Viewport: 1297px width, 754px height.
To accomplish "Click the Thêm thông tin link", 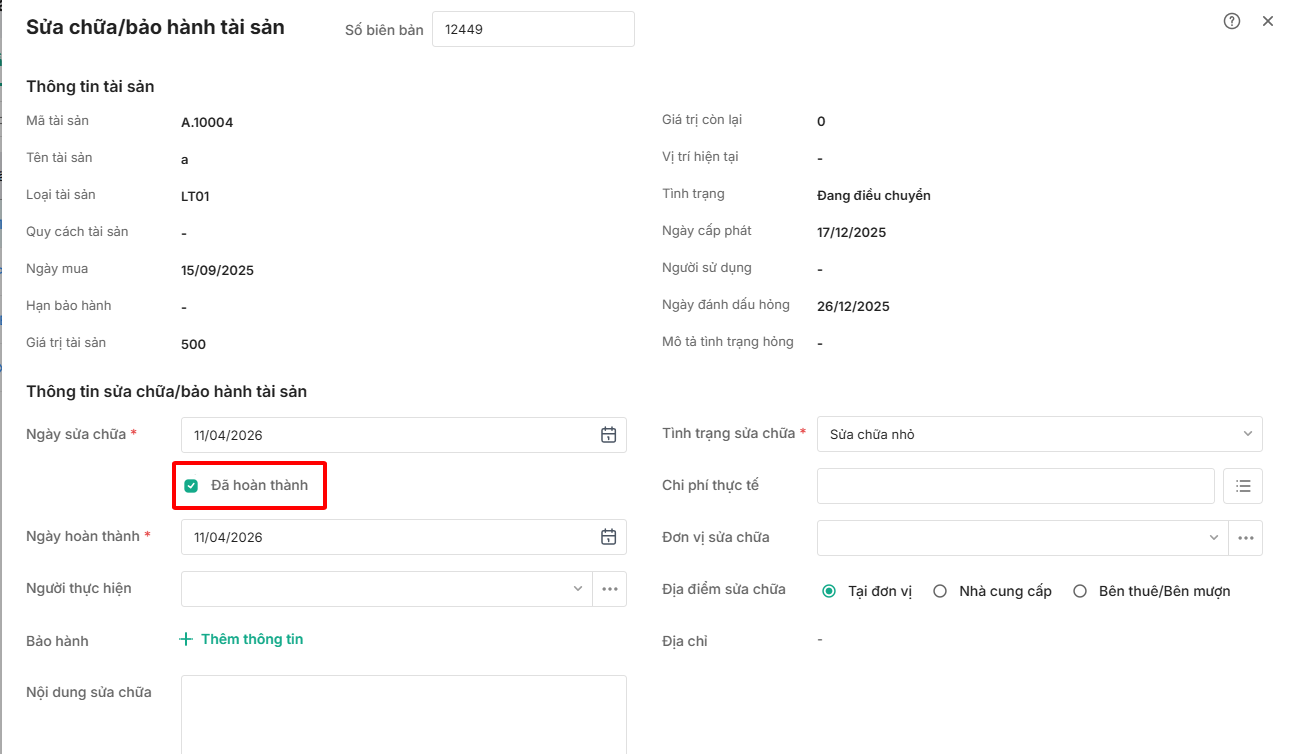I will 251,639.
